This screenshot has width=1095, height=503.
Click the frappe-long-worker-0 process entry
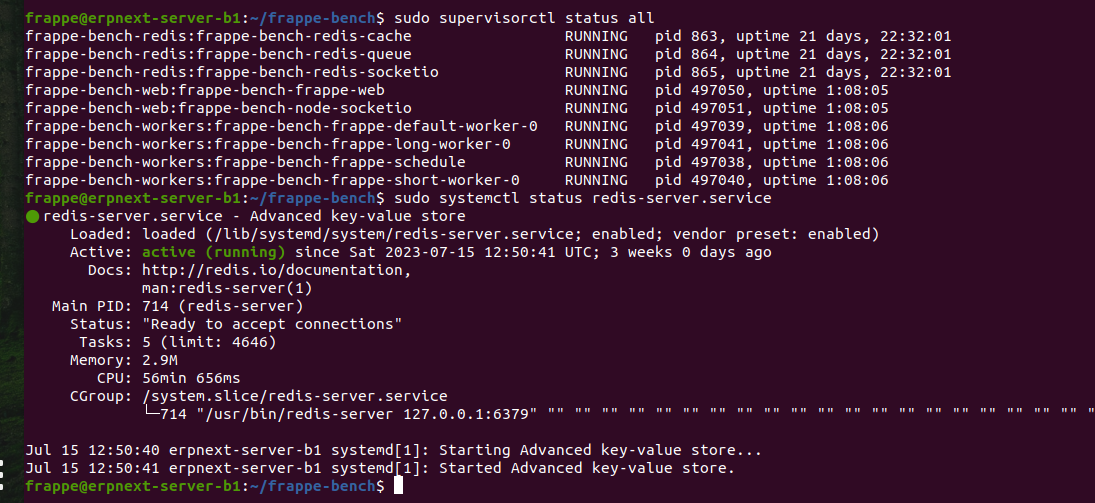[x=457, y=144]
